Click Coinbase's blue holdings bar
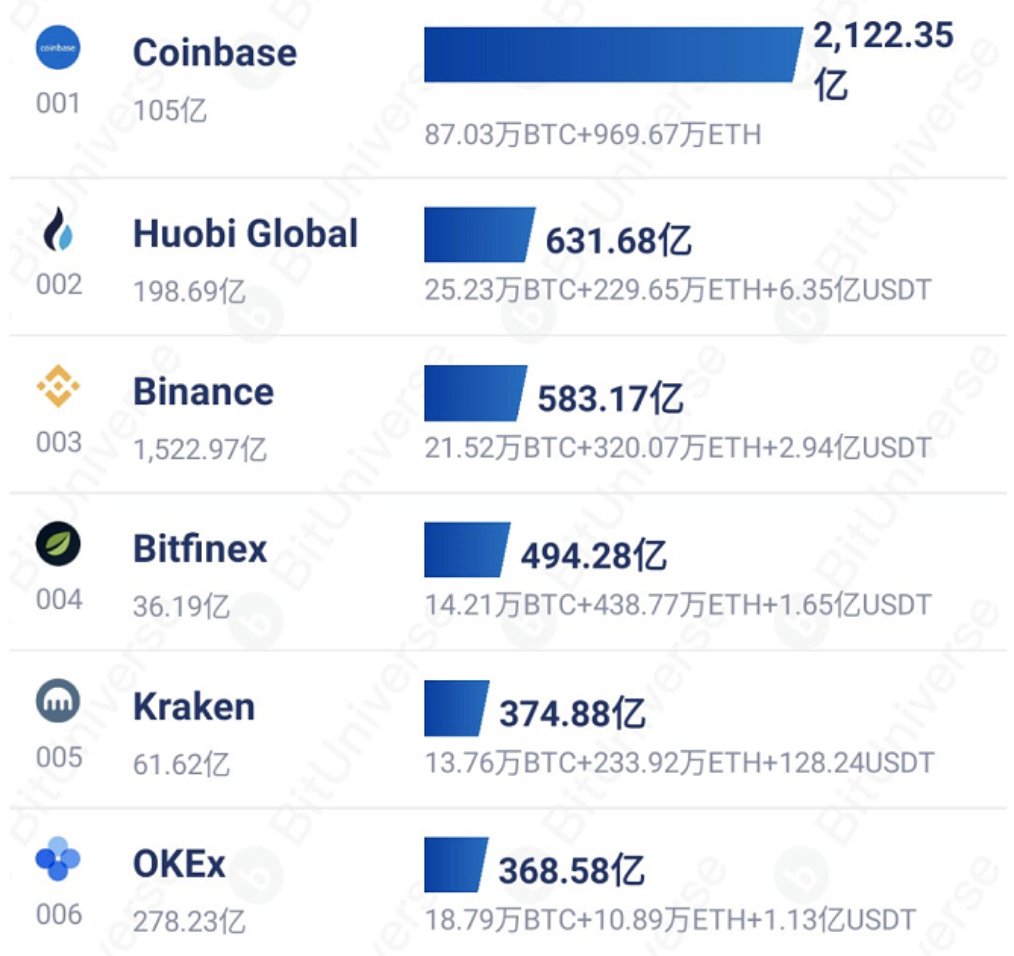Screen dimensions: 1014x956 [x=610, y=54]
